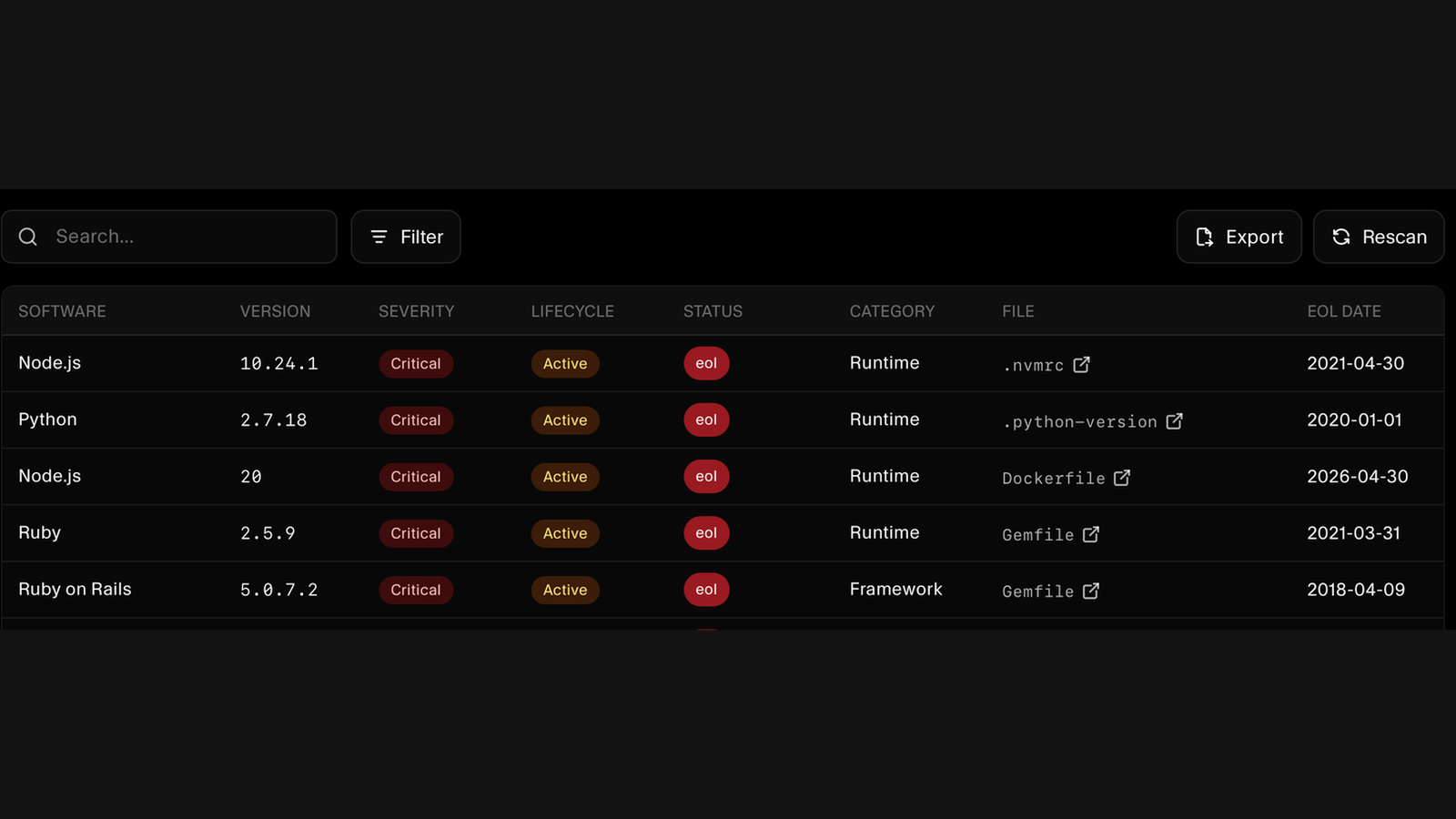
Task: Click the SEVERITY column header
Action: click(416, 311)
